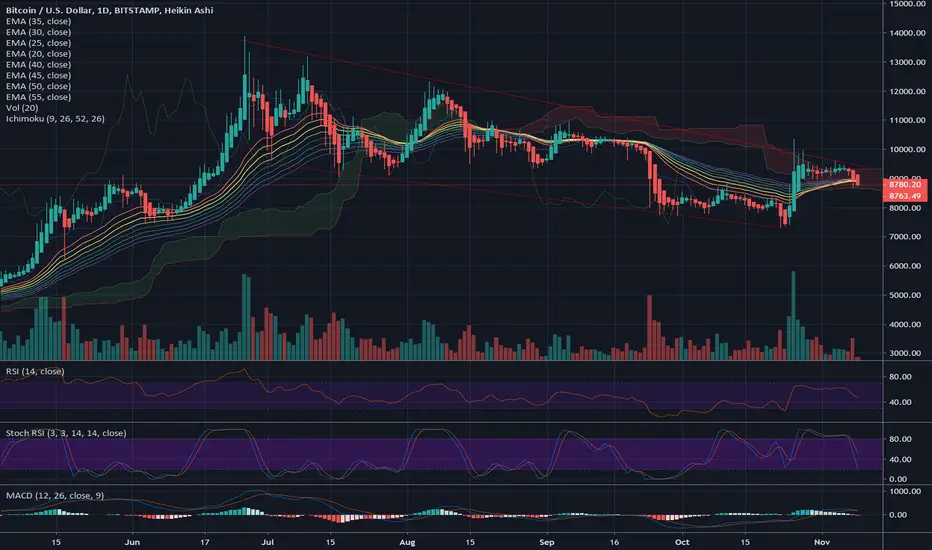This screenshot has width=932, height=550.
Task: Click the Ichimoku (9, 26, 52, 26) label
Action: [55, 119]
